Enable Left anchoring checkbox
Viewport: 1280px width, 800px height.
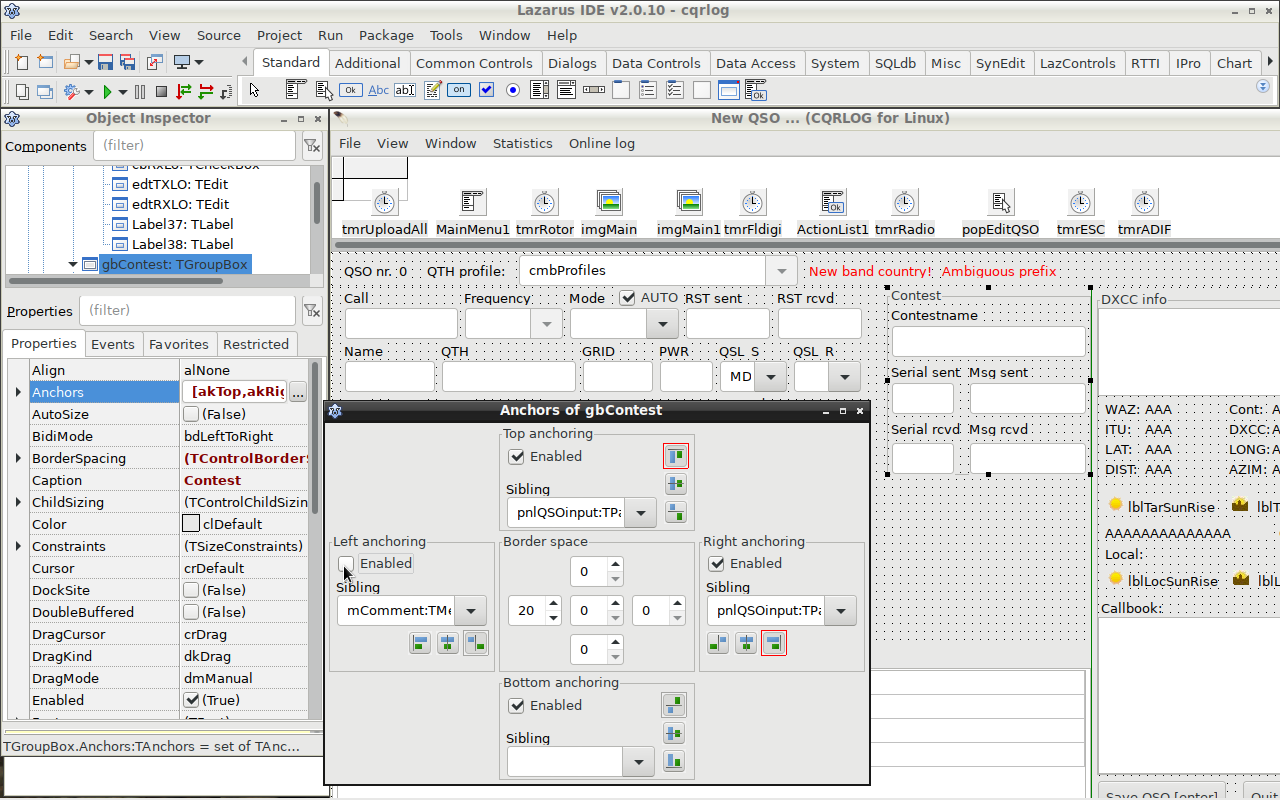[346, 564]
